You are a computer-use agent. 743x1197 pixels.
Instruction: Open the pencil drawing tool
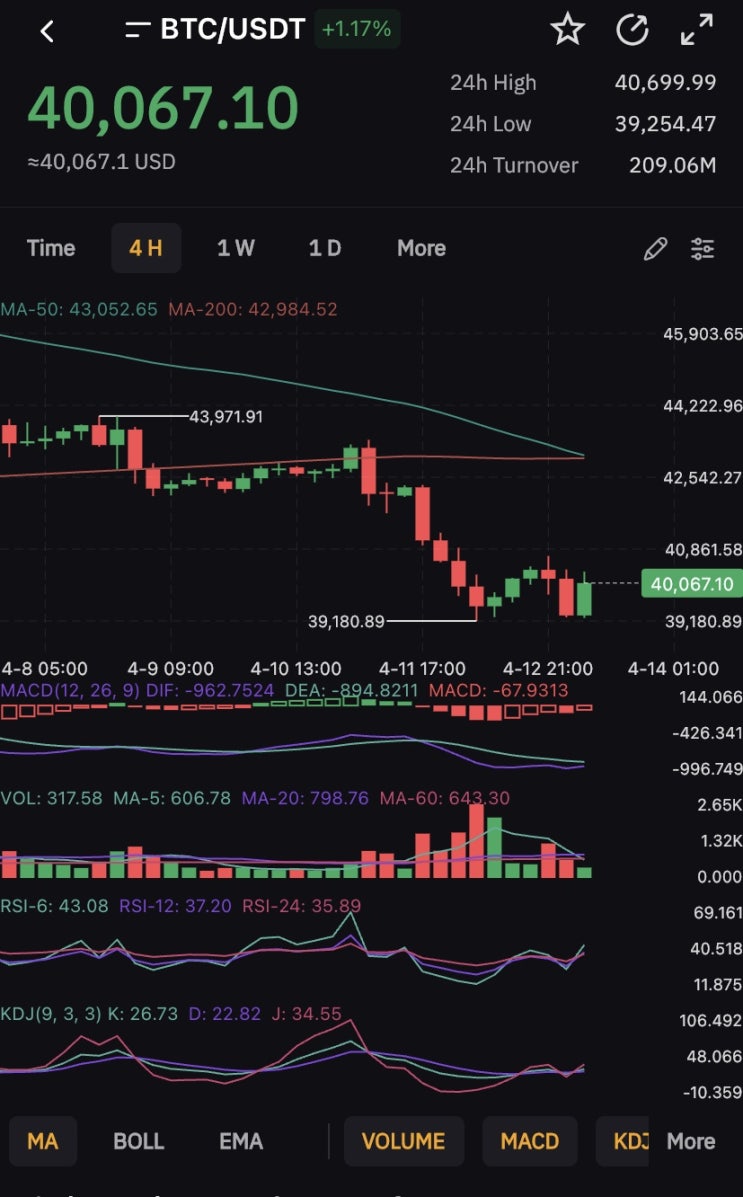click(655, 248)
